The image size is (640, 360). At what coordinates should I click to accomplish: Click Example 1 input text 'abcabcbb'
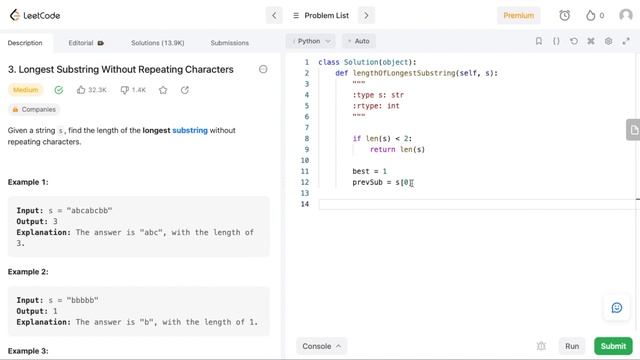(89, 211)
